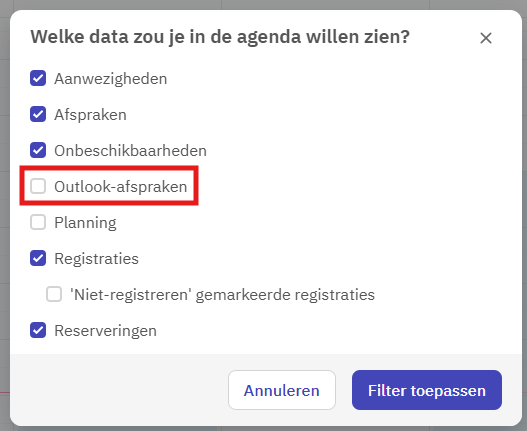Viewport: 527px width, 431px height.
Task: Close the agenda filter dialog with X
Action: click(486, 38)
